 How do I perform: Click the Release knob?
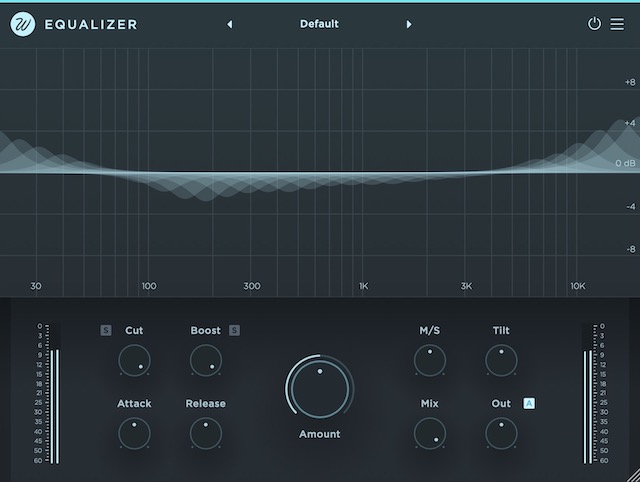[x=206, y=433]
